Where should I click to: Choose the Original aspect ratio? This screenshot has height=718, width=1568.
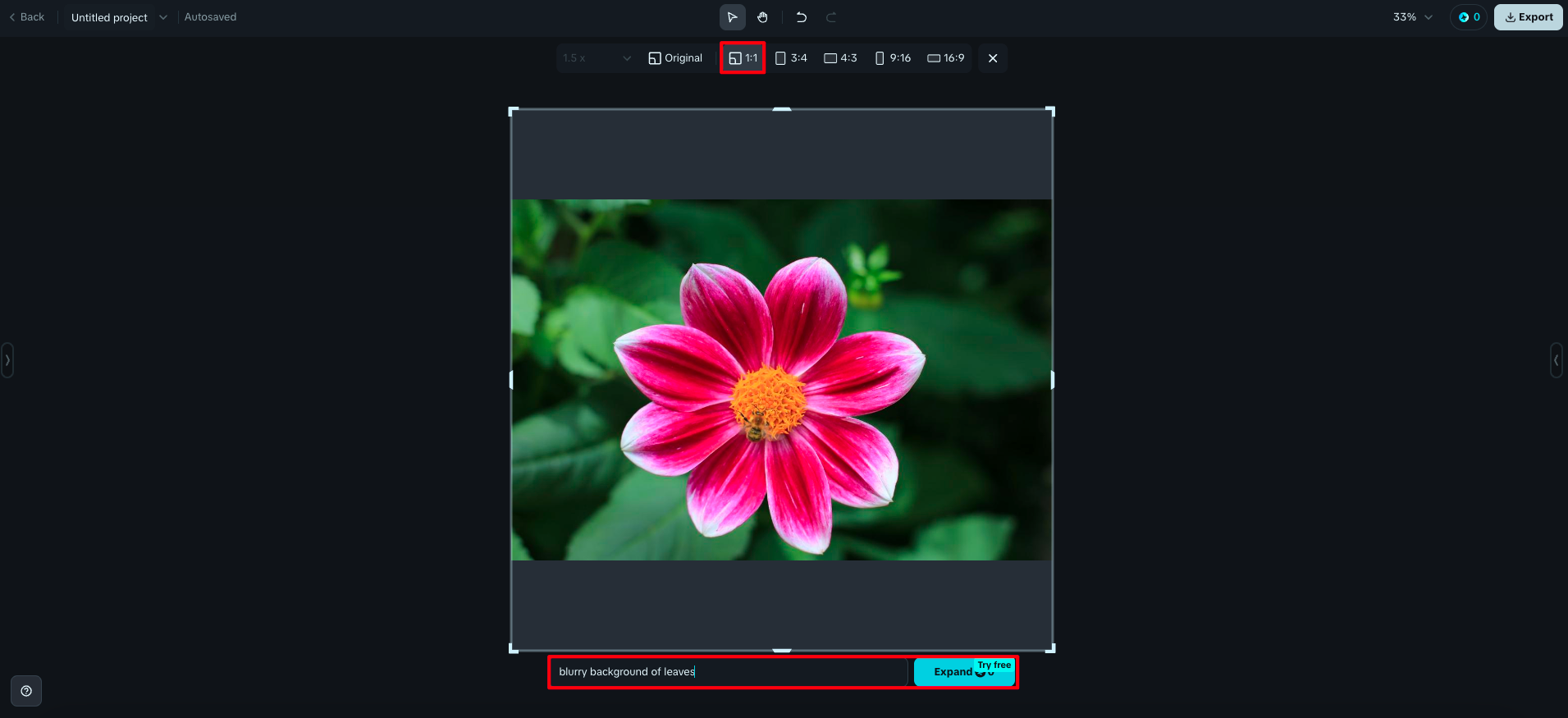[675, 58]
